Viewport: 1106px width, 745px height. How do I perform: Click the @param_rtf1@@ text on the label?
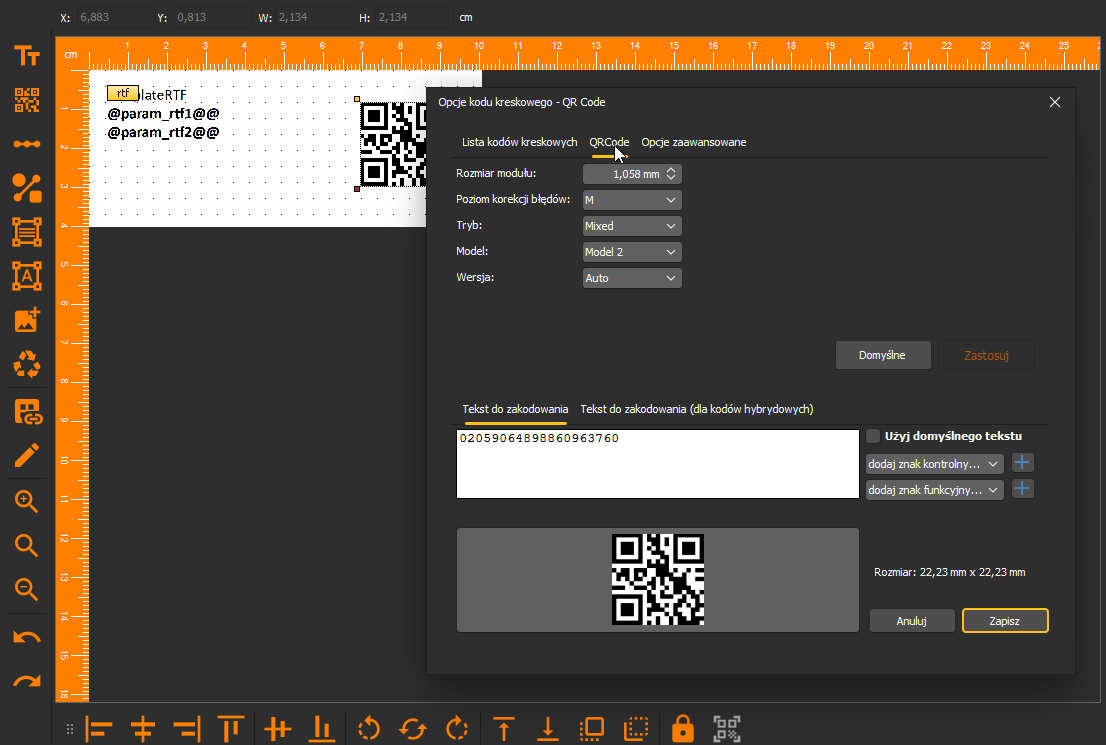[163, 114]
